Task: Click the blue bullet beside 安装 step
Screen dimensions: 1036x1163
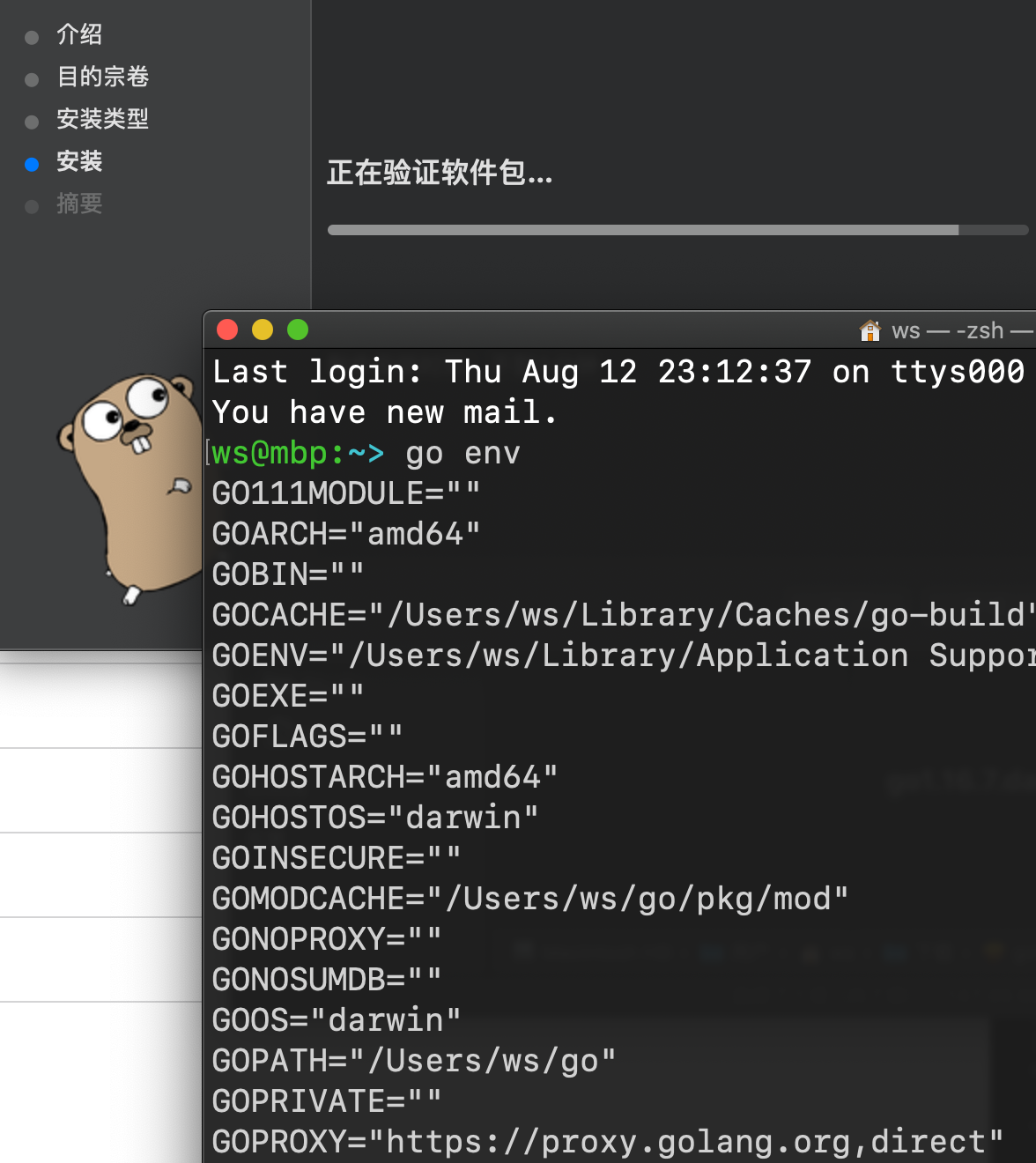Action: tap(32, 164)
